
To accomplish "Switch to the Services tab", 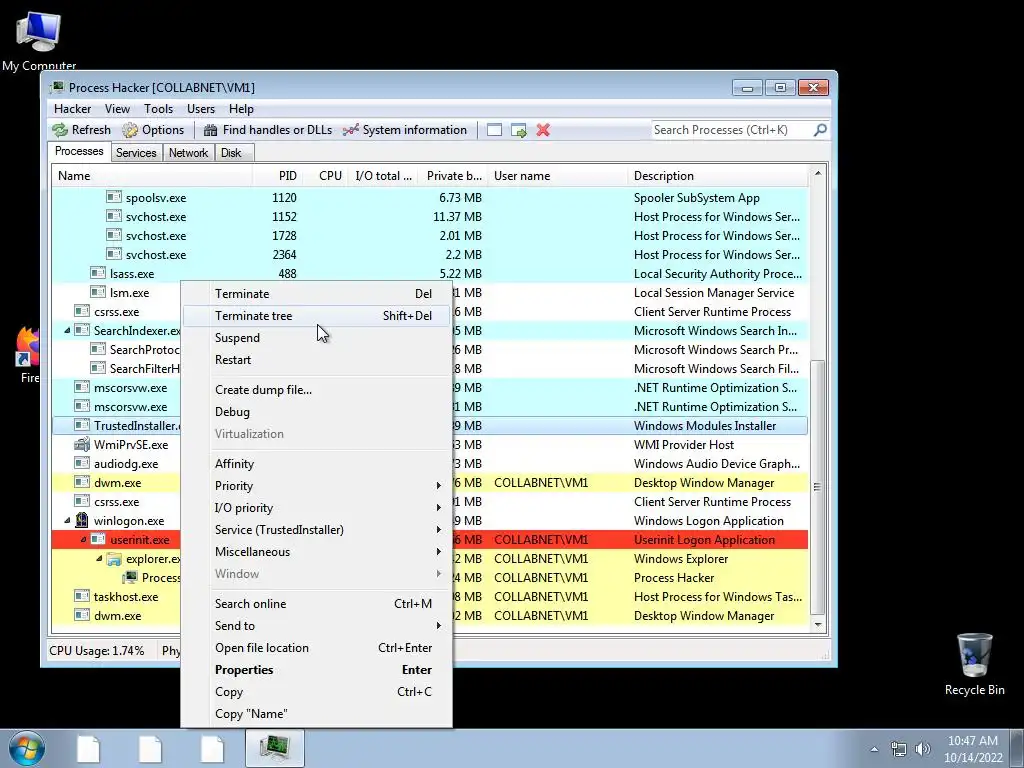I will pyautogui.click(x=136, y=153).
